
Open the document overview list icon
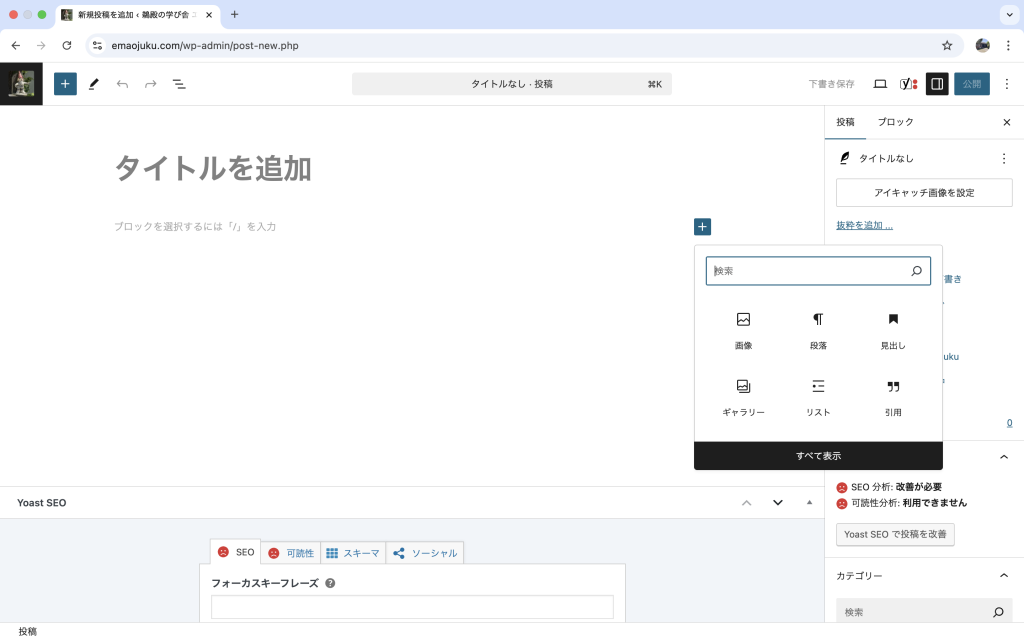coord(179,84)
